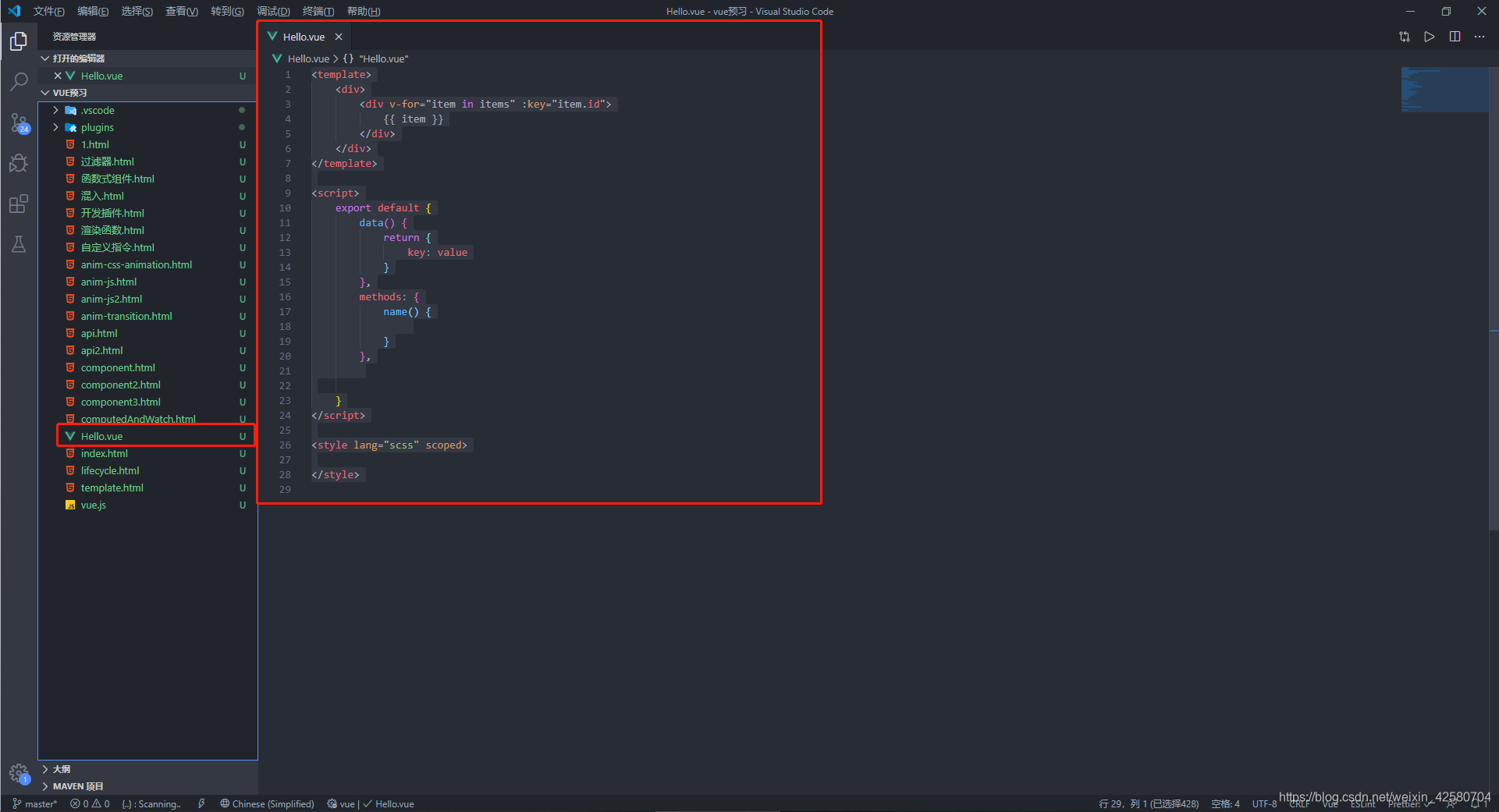
Task: Open 函数式组件.html file
Action: pos(148,179)
